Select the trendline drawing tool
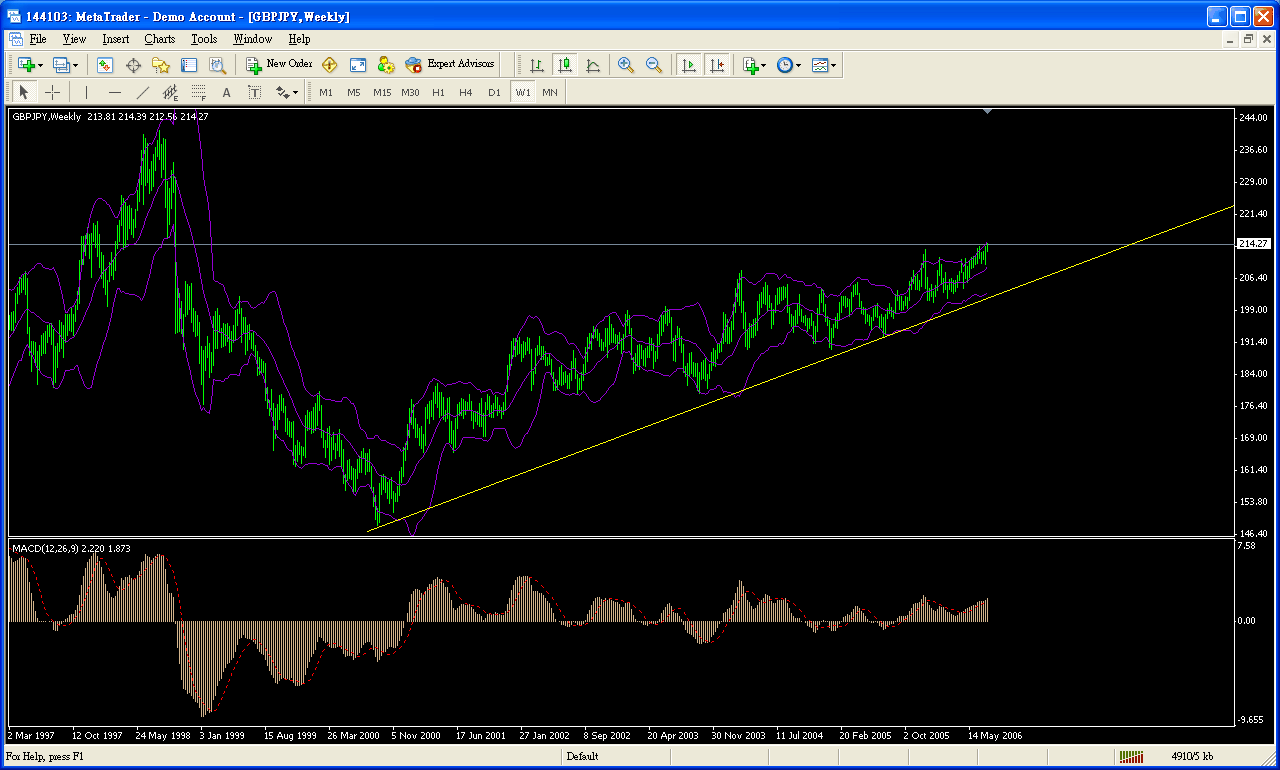 pyautogui.click(x=143, y=92)
